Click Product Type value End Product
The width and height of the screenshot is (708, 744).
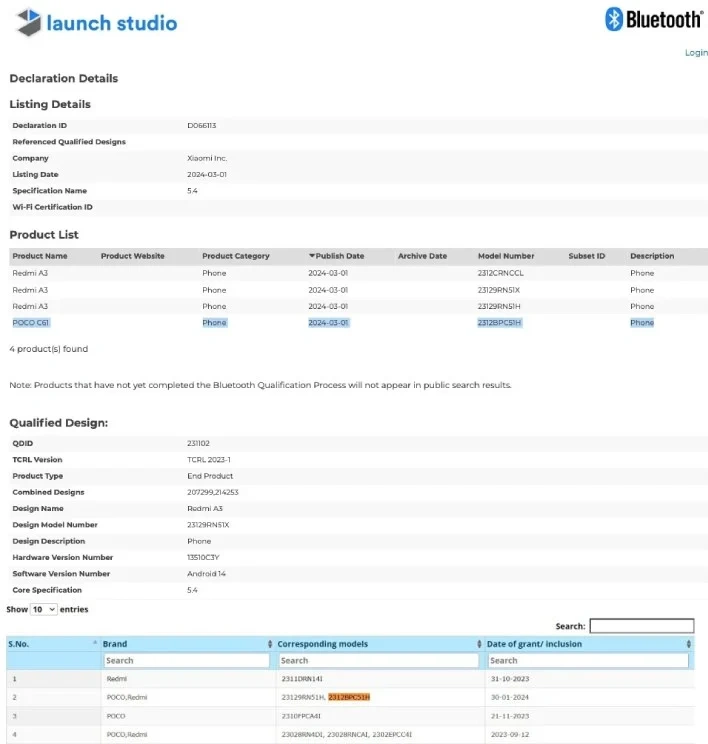coord(210,476)
